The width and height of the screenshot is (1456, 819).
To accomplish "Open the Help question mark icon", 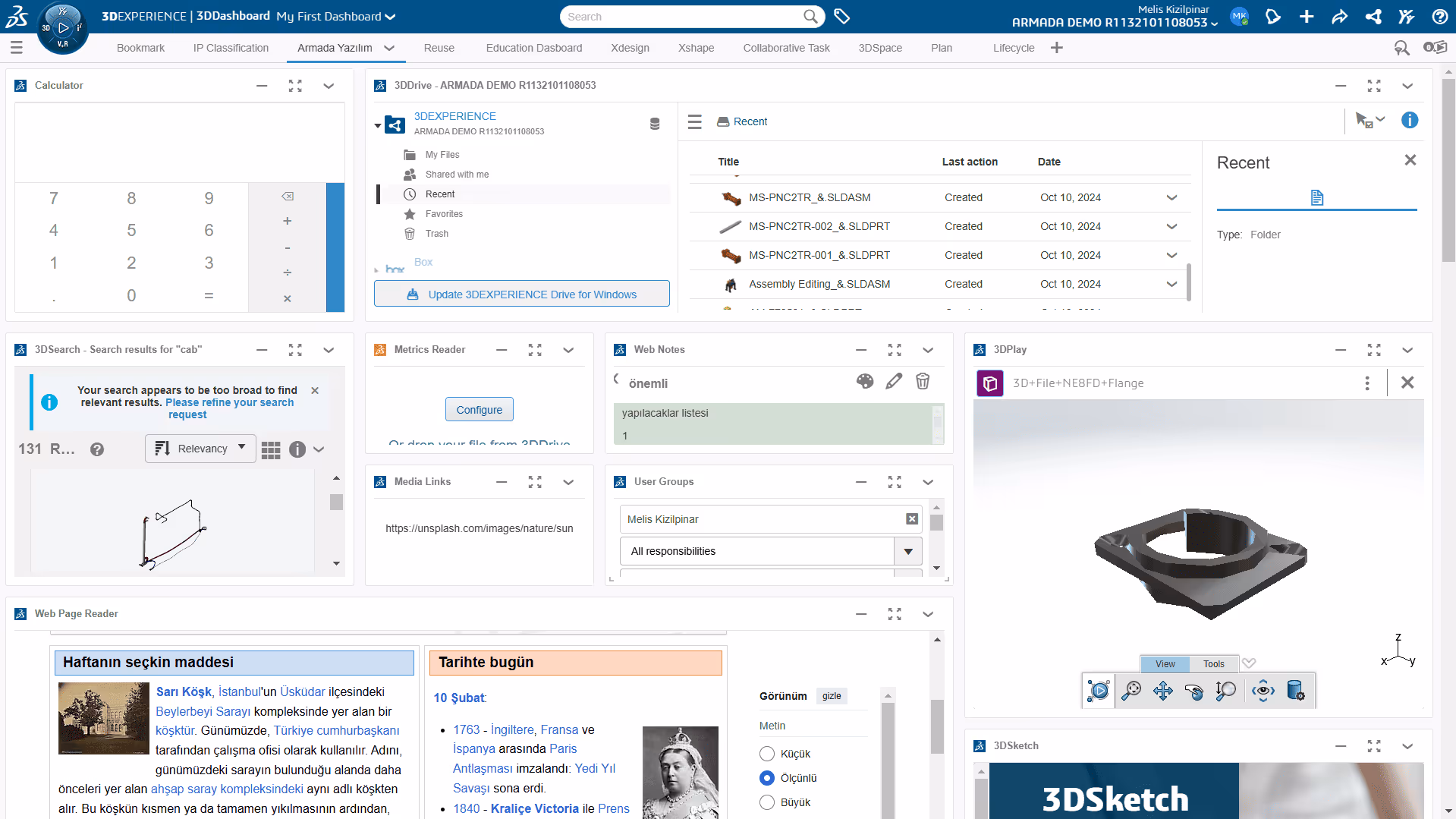I will pos(1439,16).
